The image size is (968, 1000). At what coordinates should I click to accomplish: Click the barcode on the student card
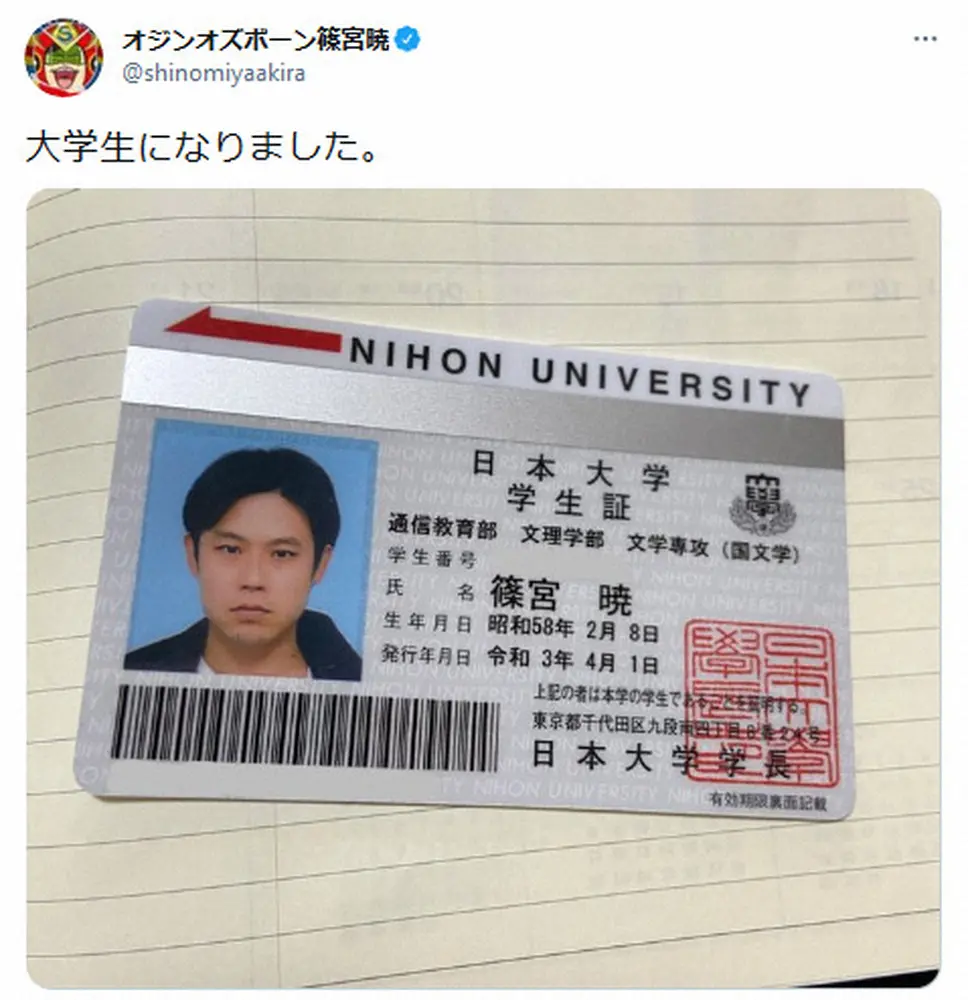click(305, 728)
